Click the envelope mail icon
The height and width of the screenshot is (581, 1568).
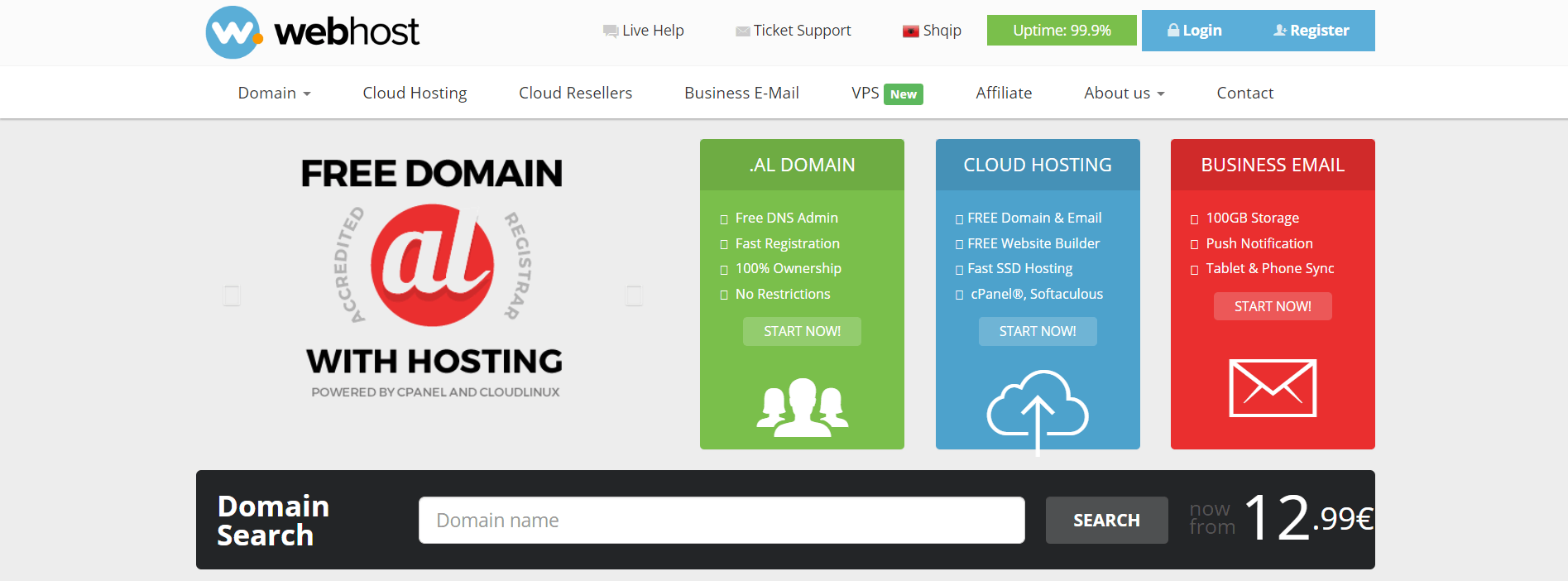pyautogui.click(x=1273, y=388)
